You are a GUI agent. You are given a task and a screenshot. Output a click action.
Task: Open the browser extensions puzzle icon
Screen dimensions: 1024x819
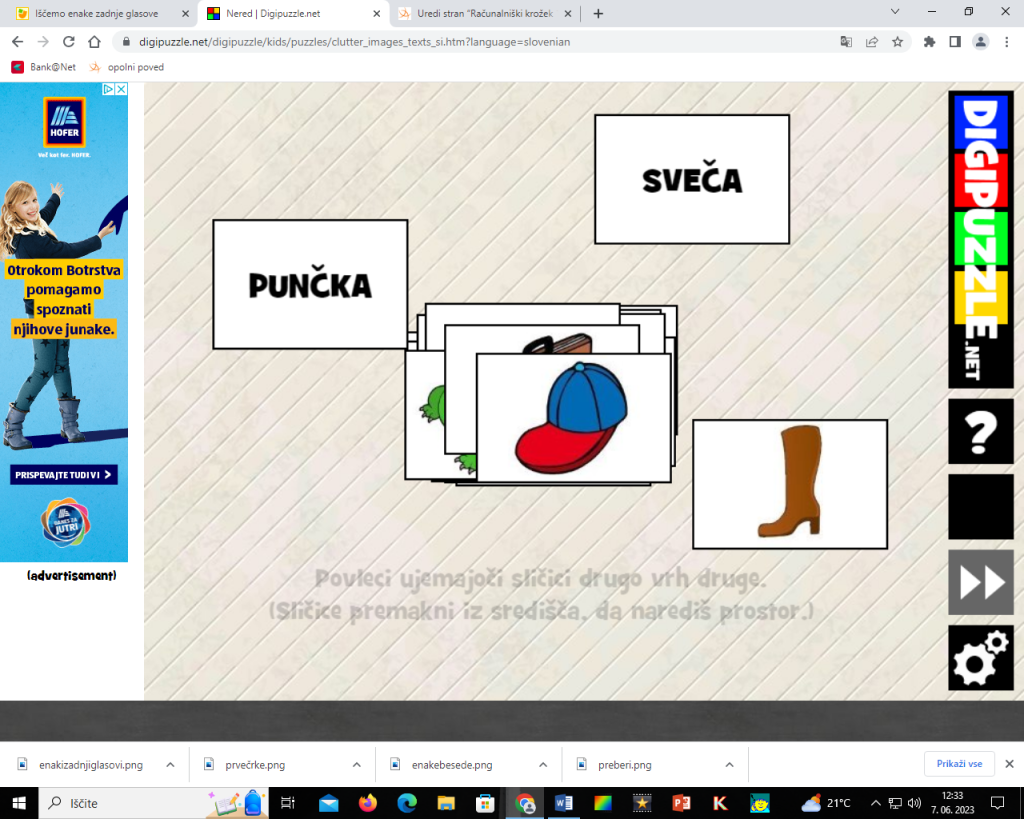point(929,42)
